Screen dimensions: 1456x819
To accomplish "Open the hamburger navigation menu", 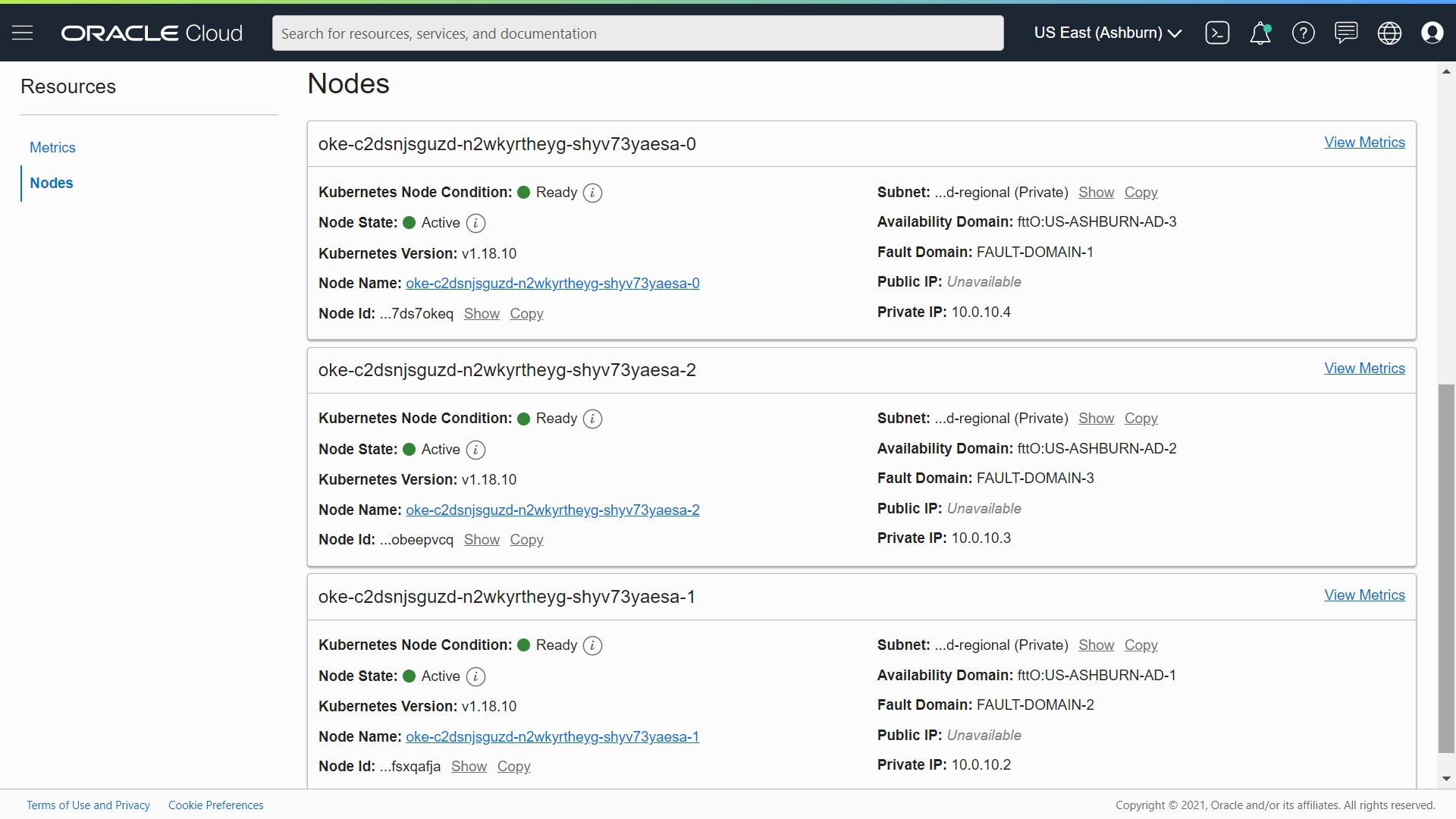I will 23,33.
